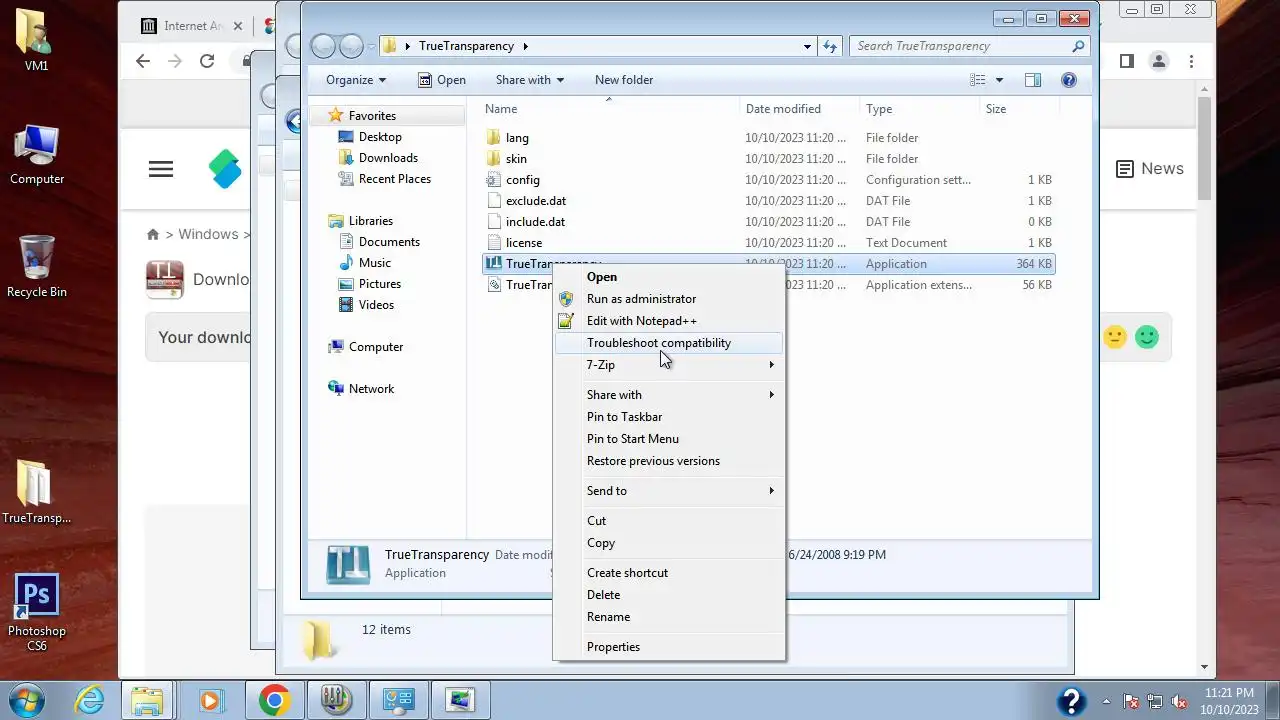Open Chrome's three-dot menu
The image size is (1280, 720).
click(x=1191, y=61)
